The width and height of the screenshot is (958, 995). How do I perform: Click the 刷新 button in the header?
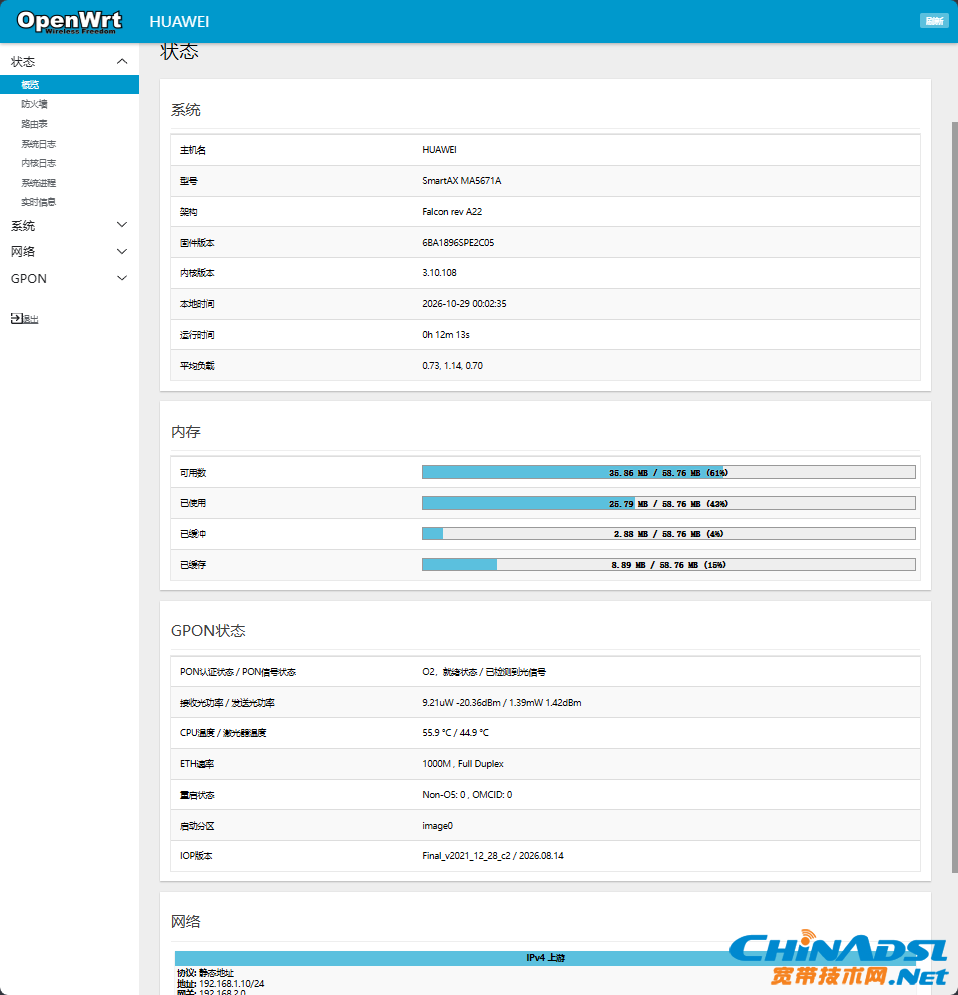(934, 21)
